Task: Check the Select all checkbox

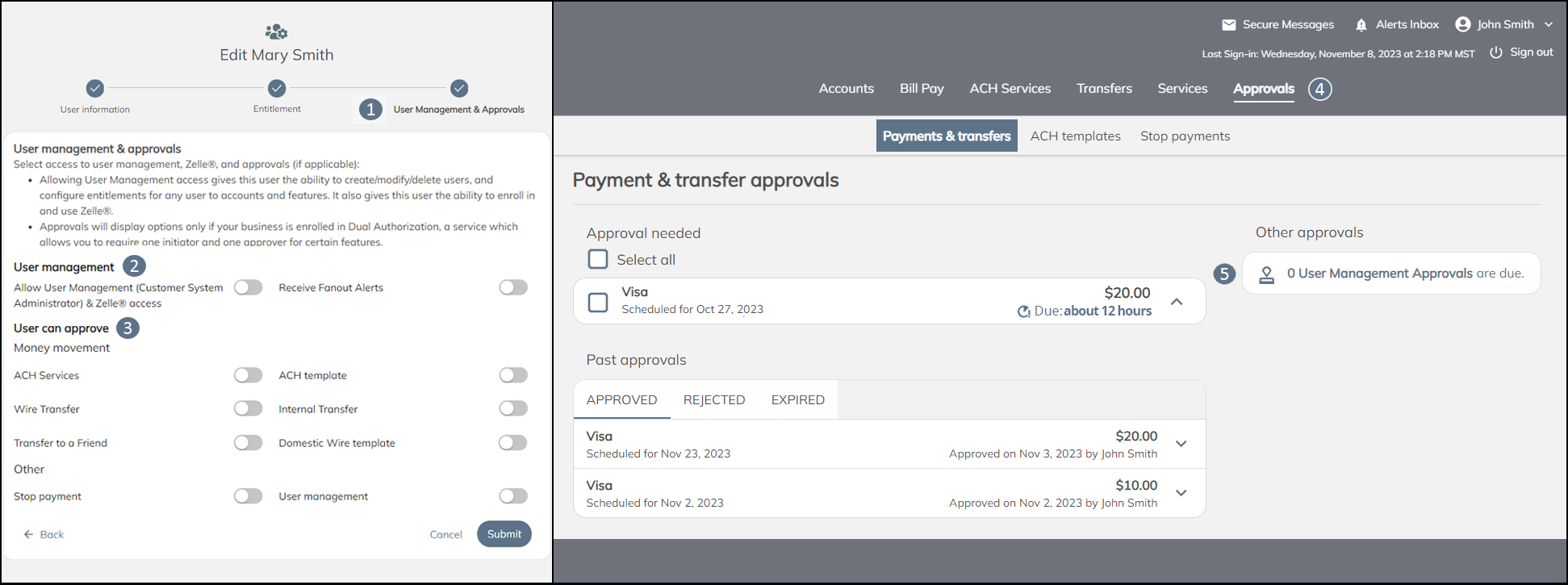Action: click(598, 260)
